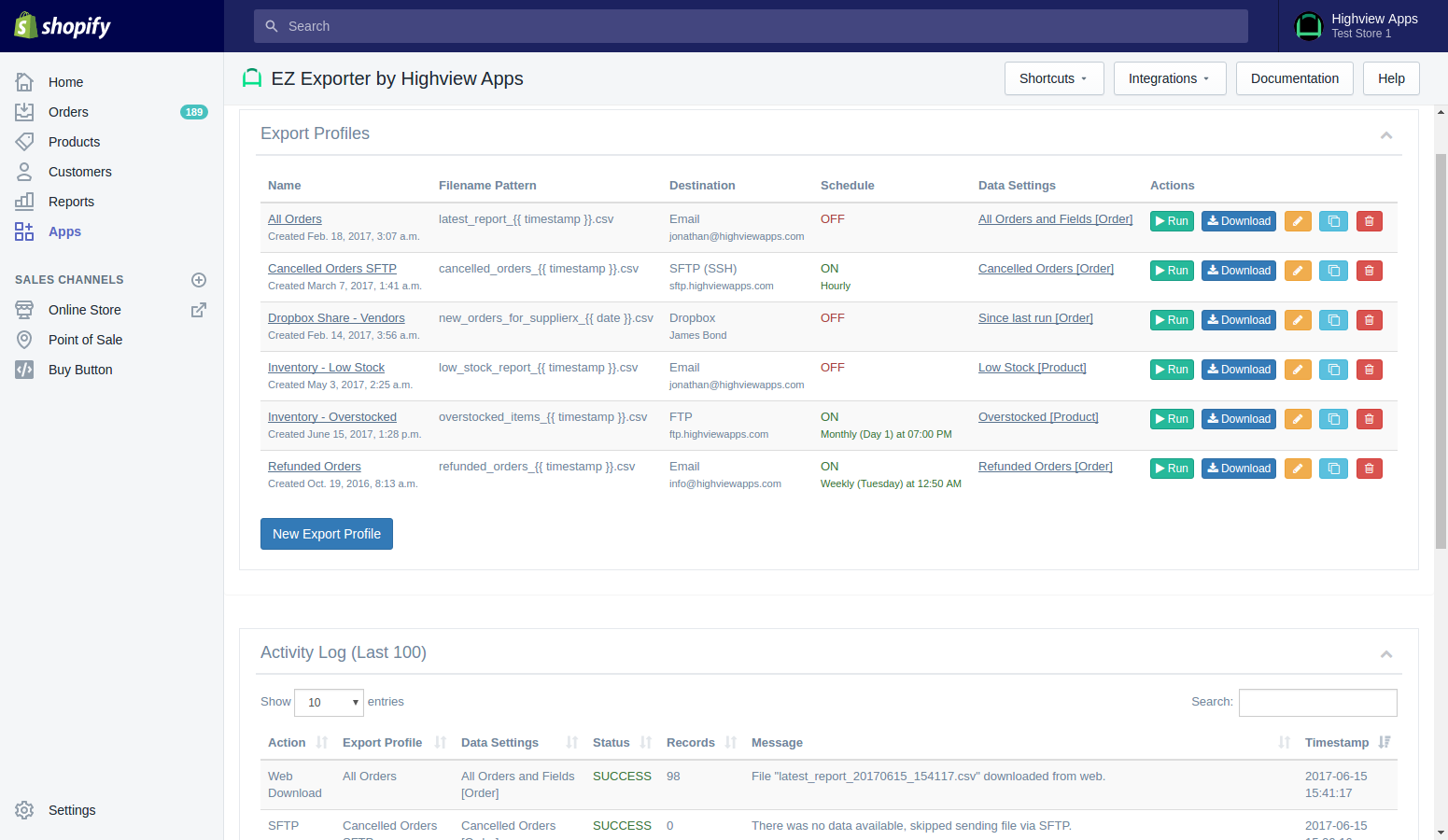Open Since last run [Order] data settings
This screenshot has height=840, width=1448.
[x=1035, y=318]
